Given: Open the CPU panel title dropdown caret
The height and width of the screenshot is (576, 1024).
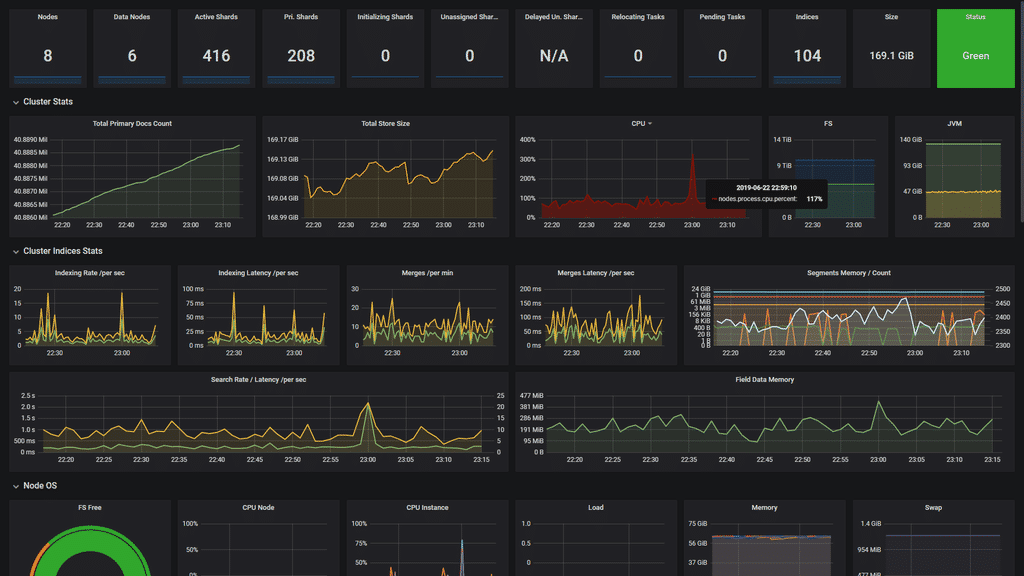Looking at the screenshot, I should [x=650, y=124].
